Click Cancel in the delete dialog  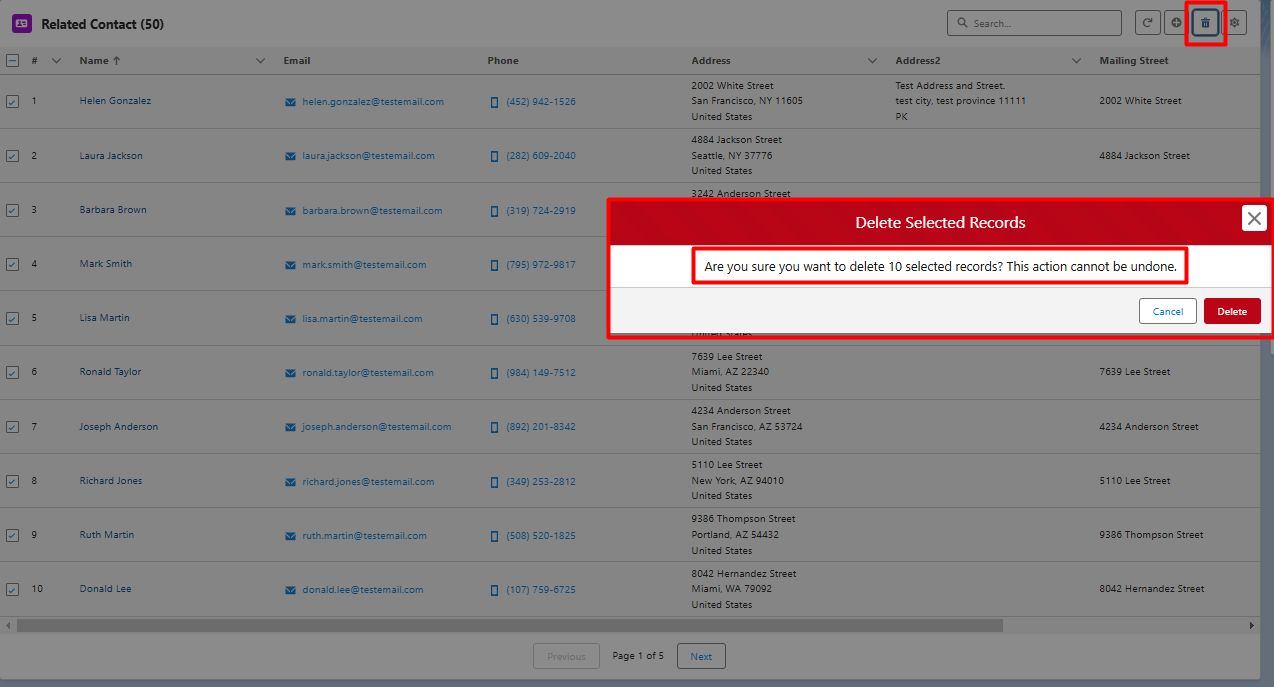tap(1168, 311)
